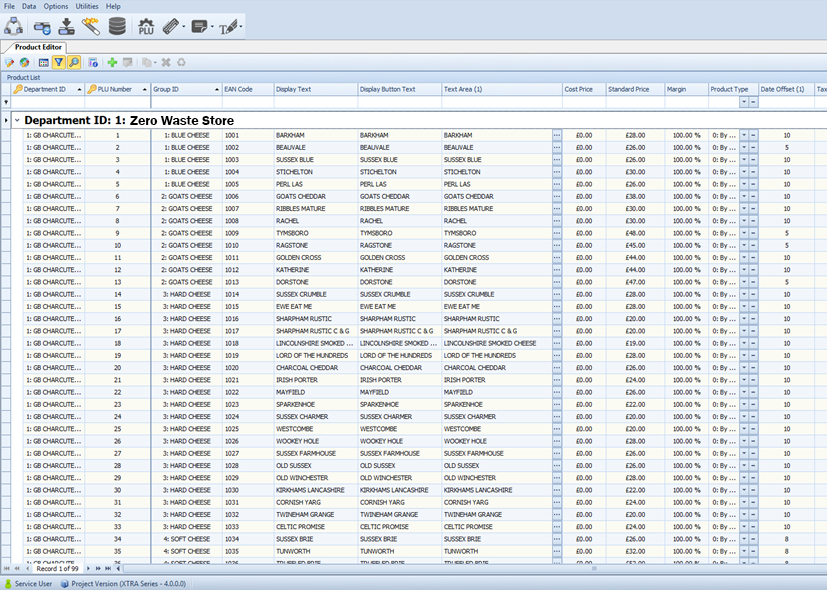Click the pencil edit icon below Product Editor tab
827x590 pixels.
(9, 62)
